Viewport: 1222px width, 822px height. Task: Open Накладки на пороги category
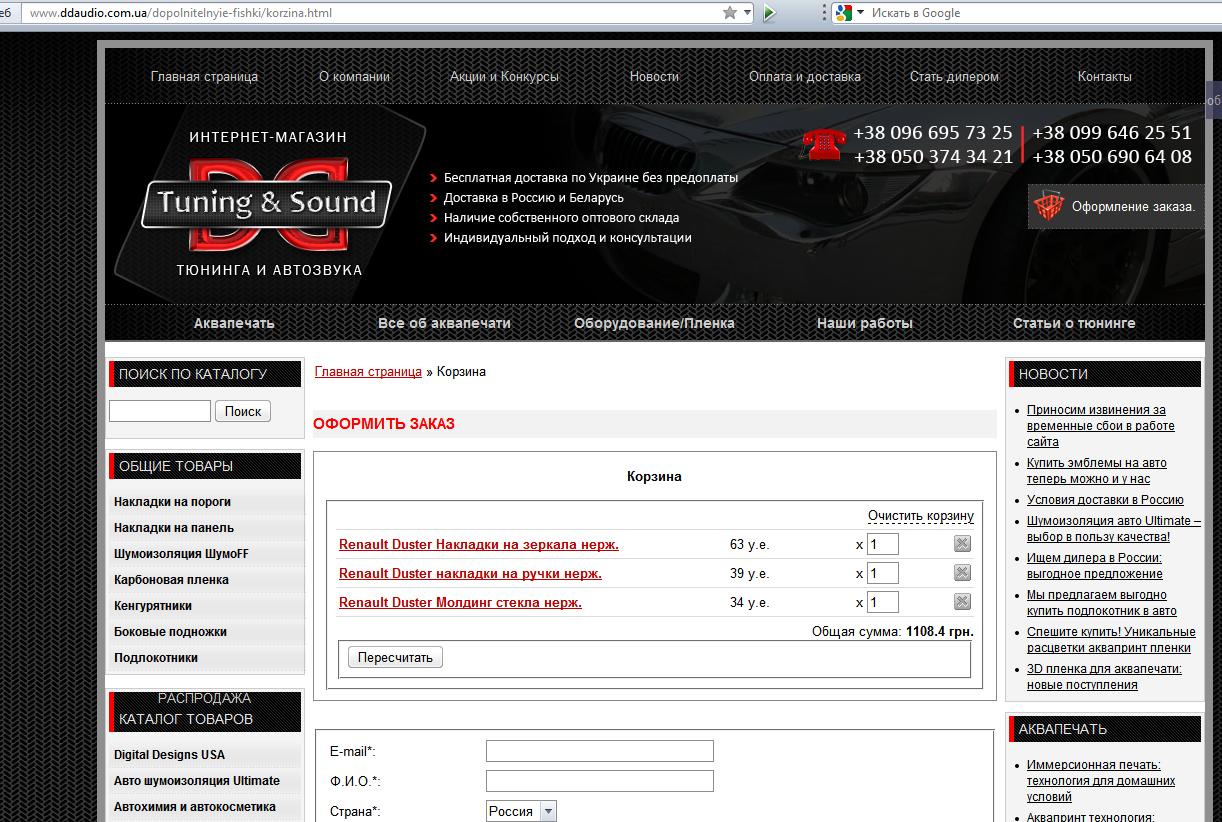(x=172, y=502)
